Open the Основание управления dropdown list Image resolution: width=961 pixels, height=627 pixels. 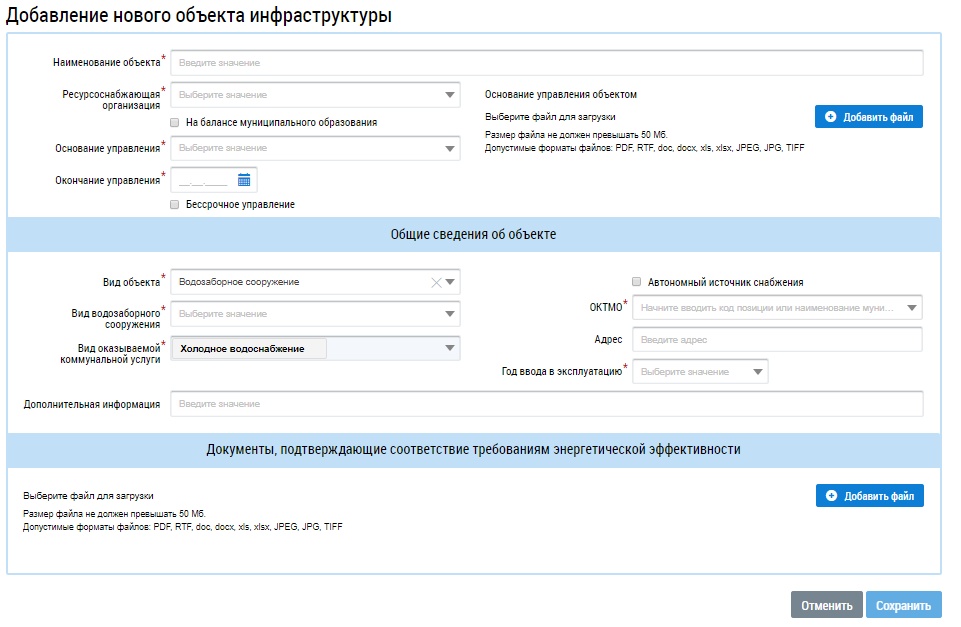point(450,148)
